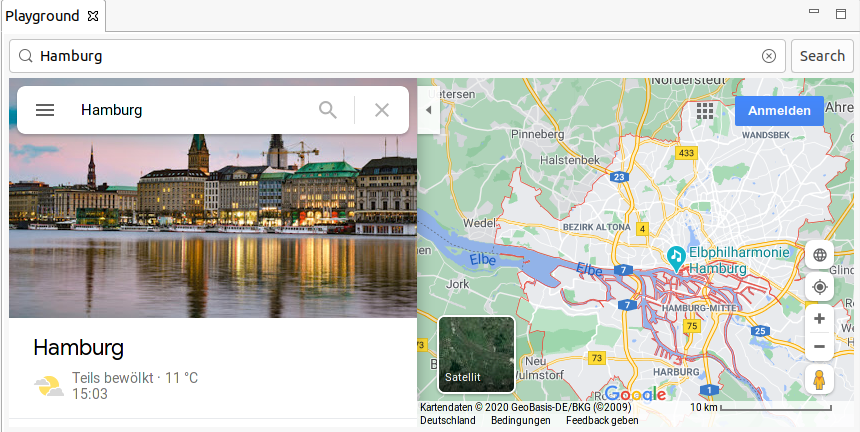Click the Hamburg text in Maps search box
Screen dimensions: 860x432
pos(112,110)
